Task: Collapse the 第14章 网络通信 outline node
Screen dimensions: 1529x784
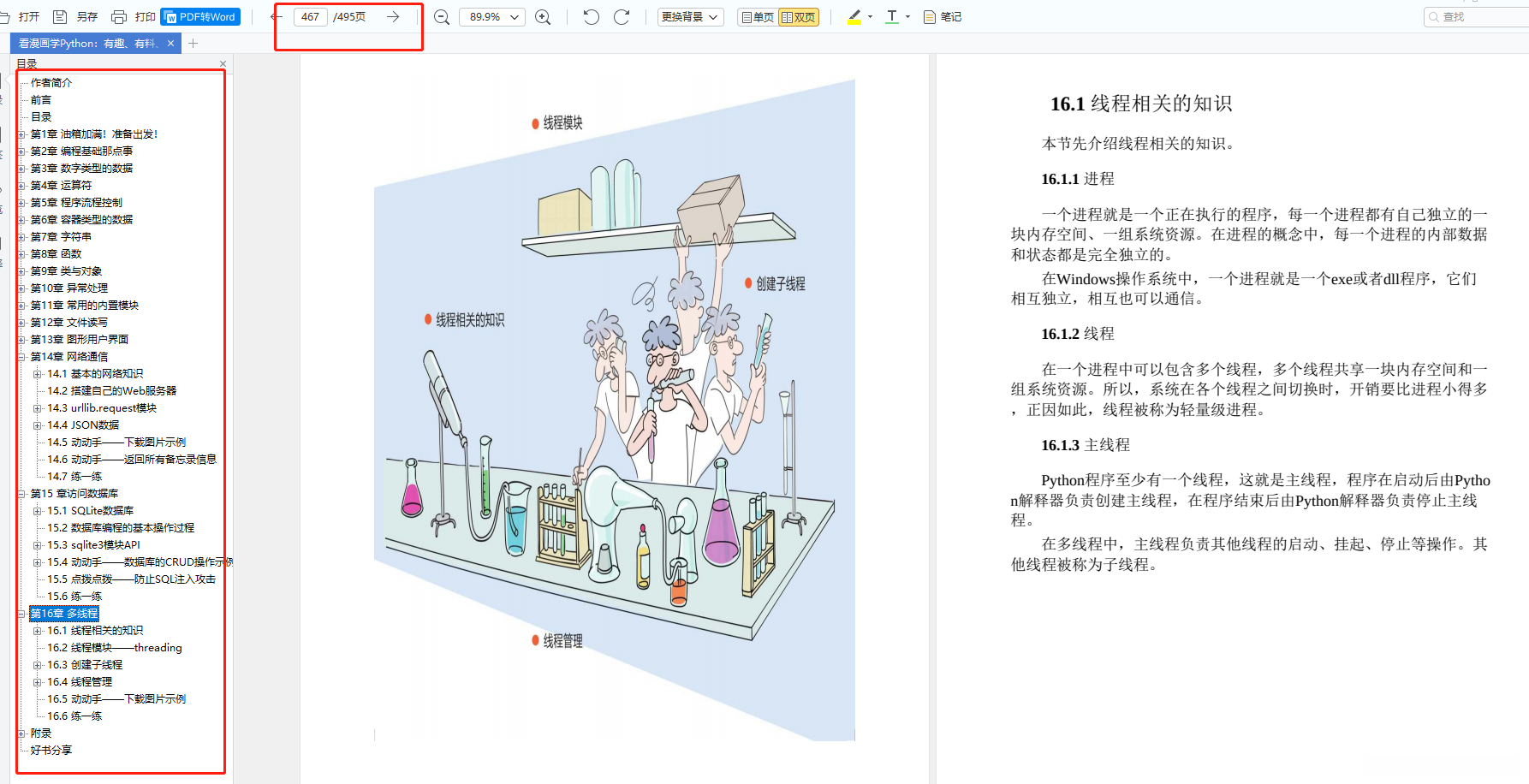Action: (x=22, y=357)
